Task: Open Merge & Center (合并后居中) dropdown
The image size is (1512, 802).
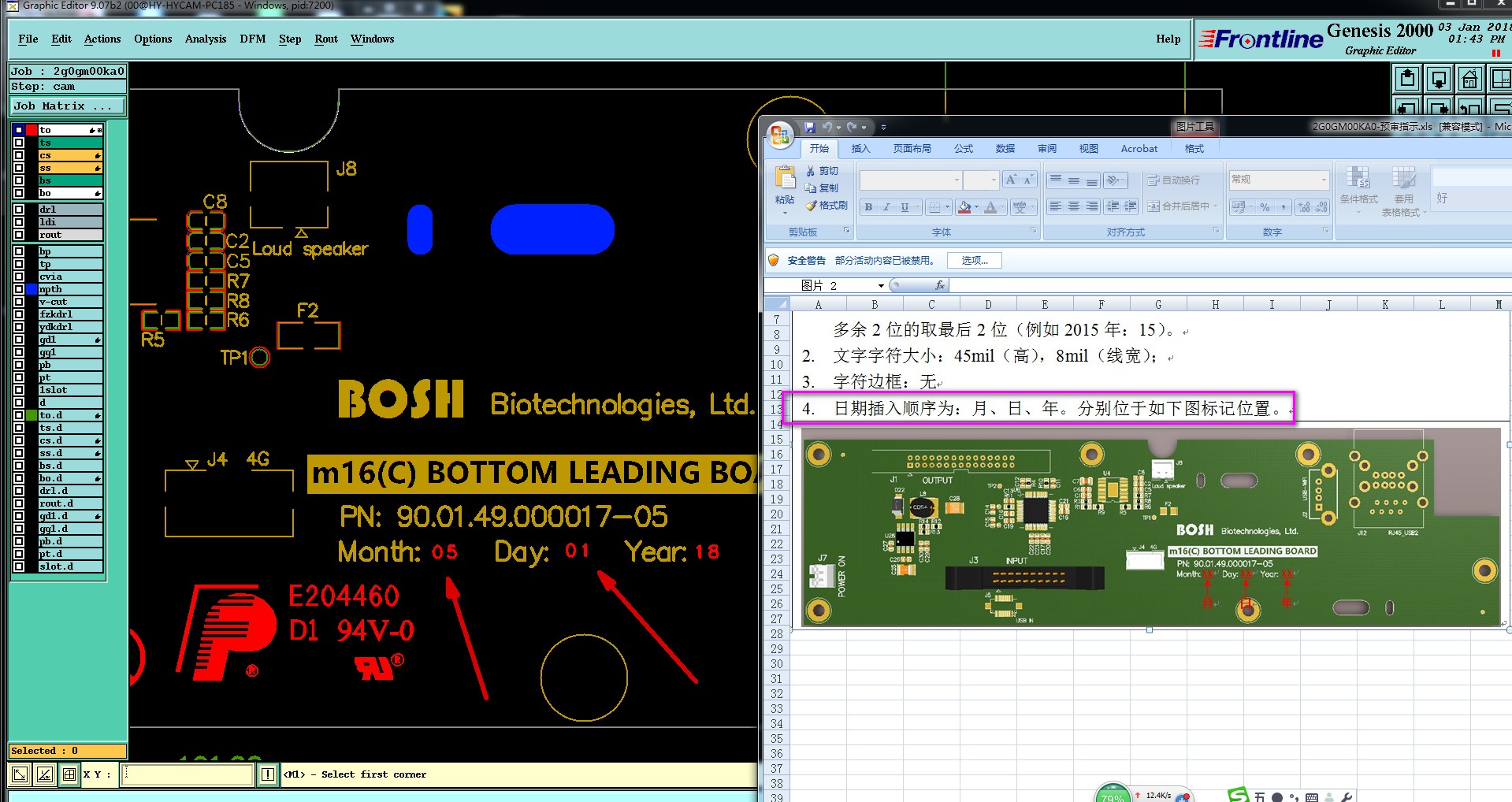Action: (1215, 206)
